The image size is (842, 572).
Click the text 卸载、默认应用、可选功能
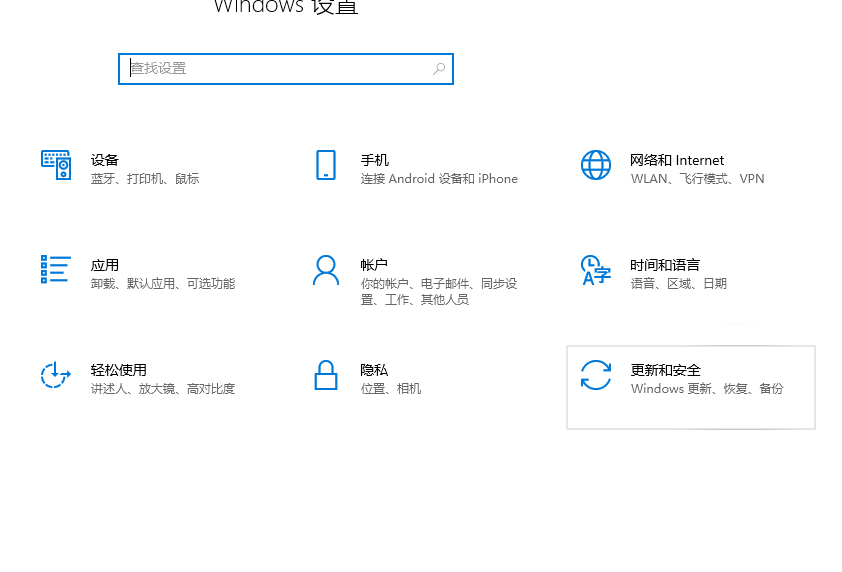click(x=163, y=284)
